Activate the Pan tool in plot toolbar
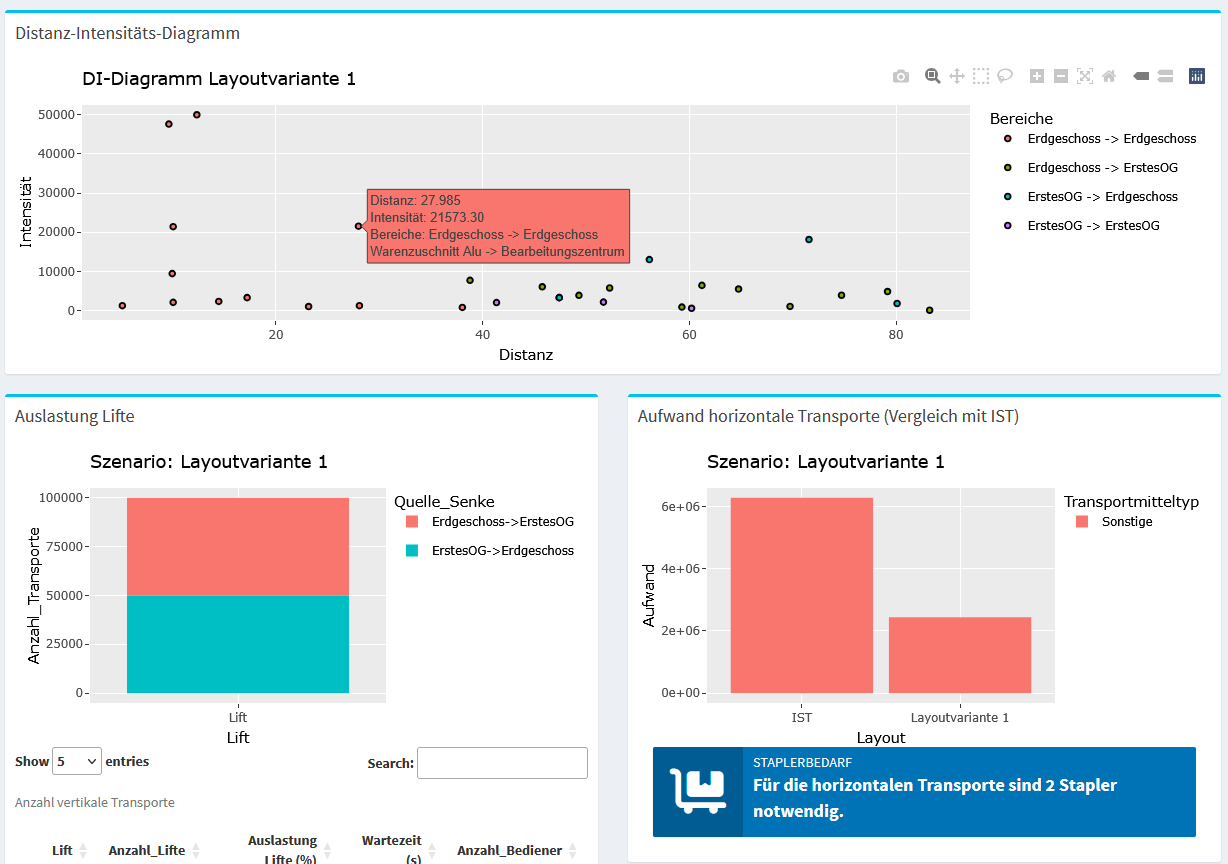This screenshot has height=864, width=1228. point(956,76)
